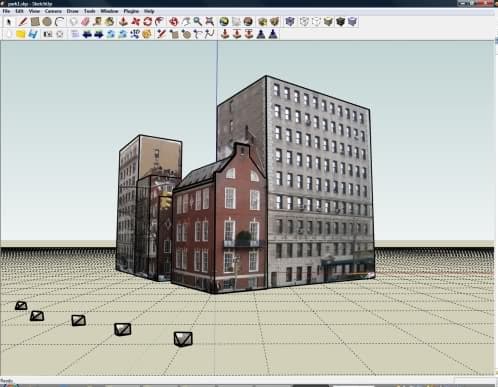Activate the Circle drawing tool
Image resolution: width=498 pixels, height=387 pixels.
[47, 22]
